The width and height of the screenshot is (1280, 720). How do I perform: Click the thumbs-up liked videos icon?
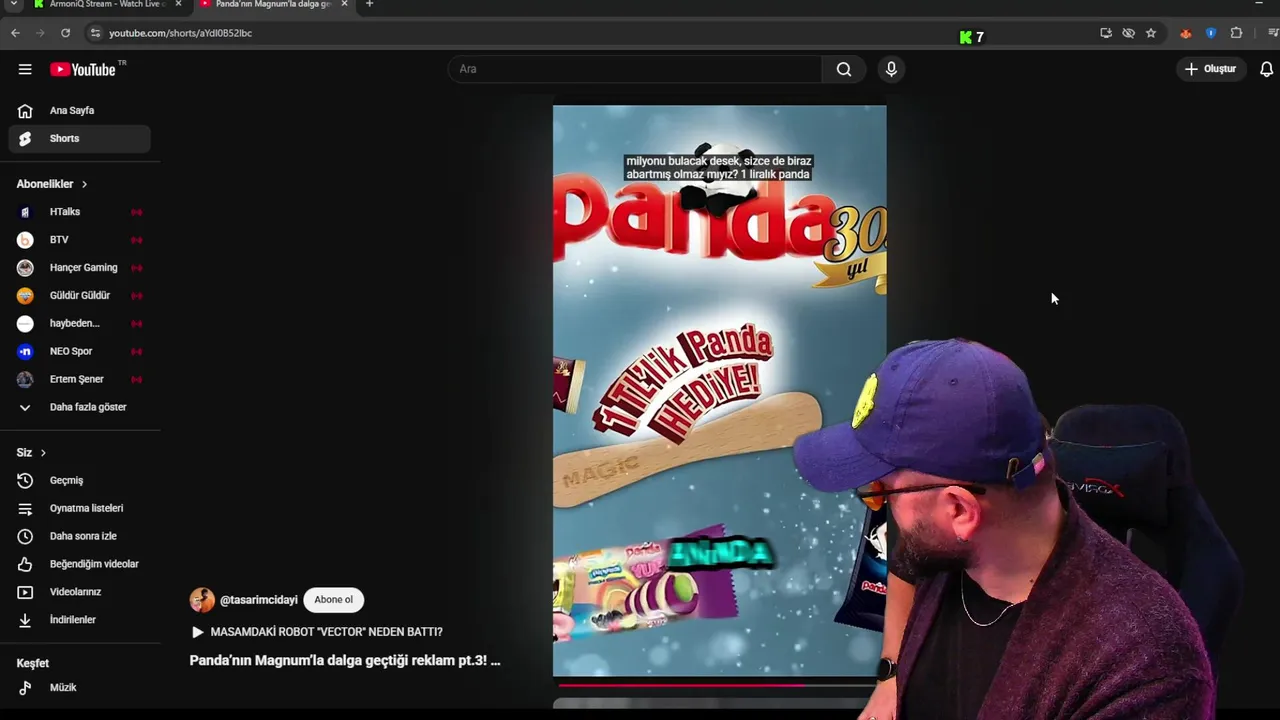click(25, 565)
